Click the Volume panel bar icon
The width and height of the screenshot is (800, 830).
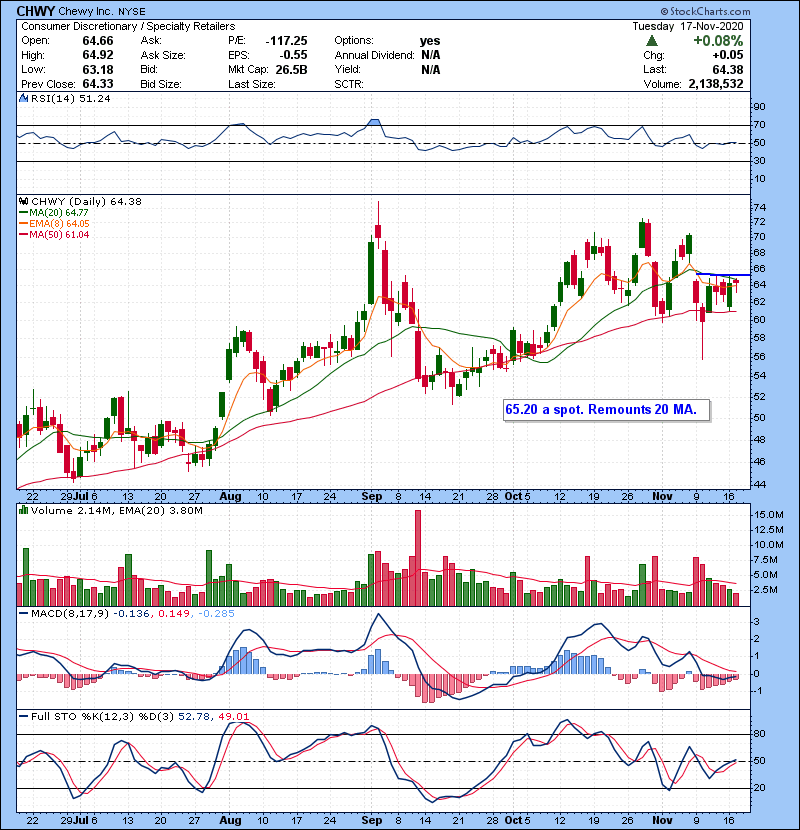pos(23,510)
